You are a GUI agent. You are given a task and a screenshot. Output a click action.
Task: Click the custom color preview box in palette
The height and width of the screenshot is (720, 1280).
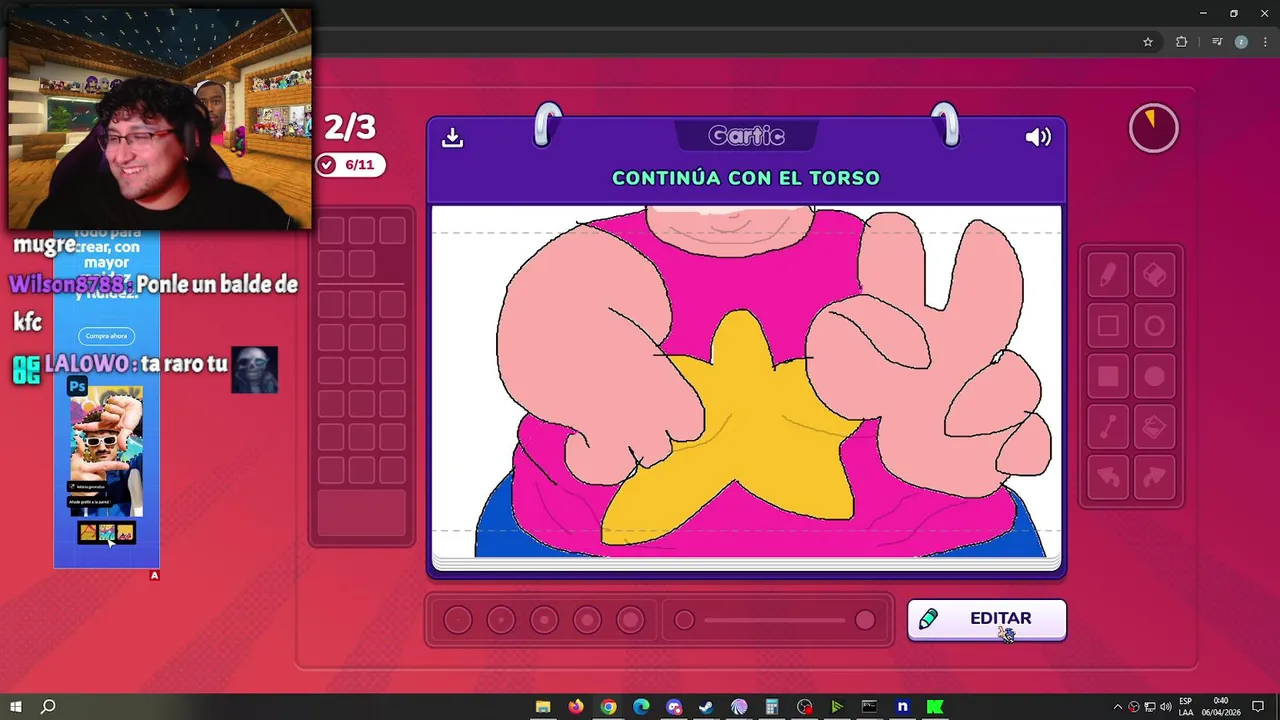[362, 513]
